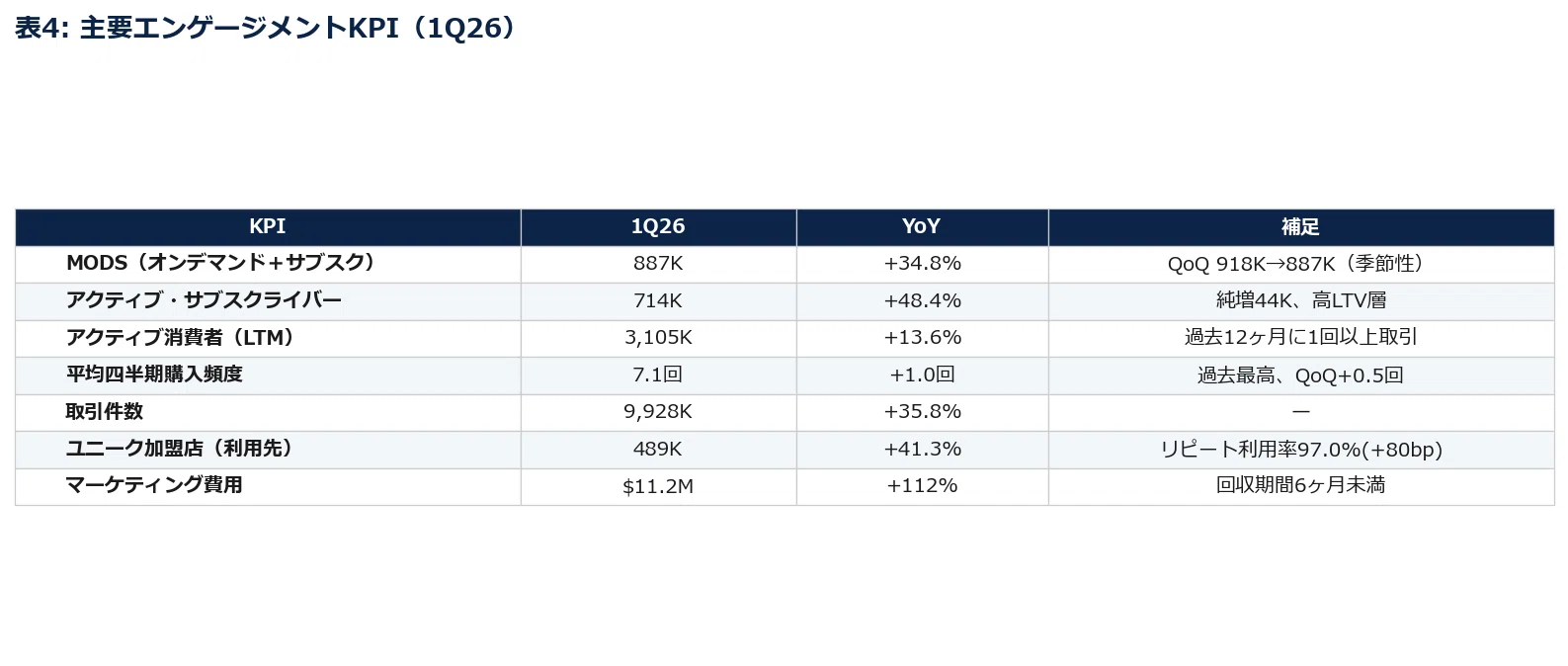Select the マーケティング費用 row label

click(154, 485)
